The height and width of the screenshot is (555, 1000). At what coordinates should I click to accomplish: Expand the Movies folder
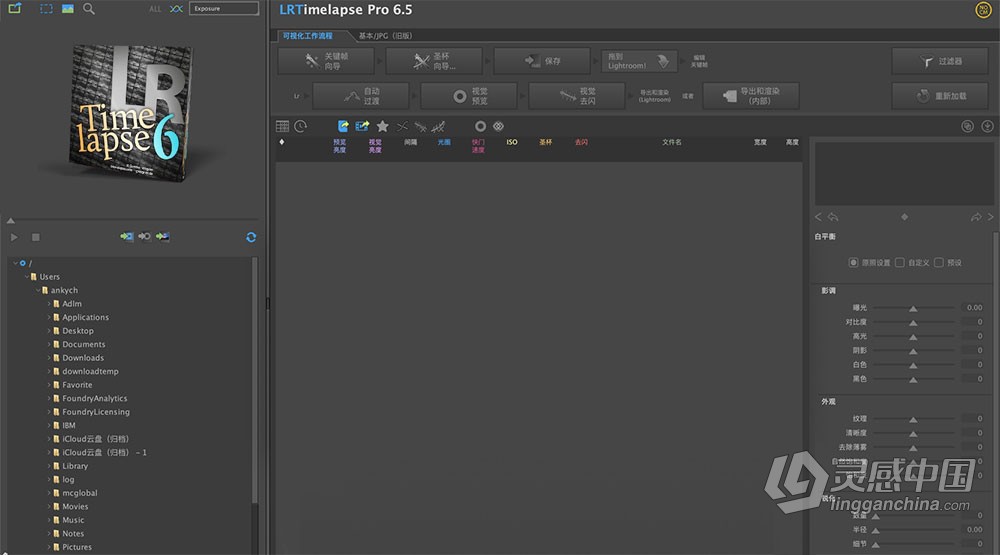click(49, 507)
